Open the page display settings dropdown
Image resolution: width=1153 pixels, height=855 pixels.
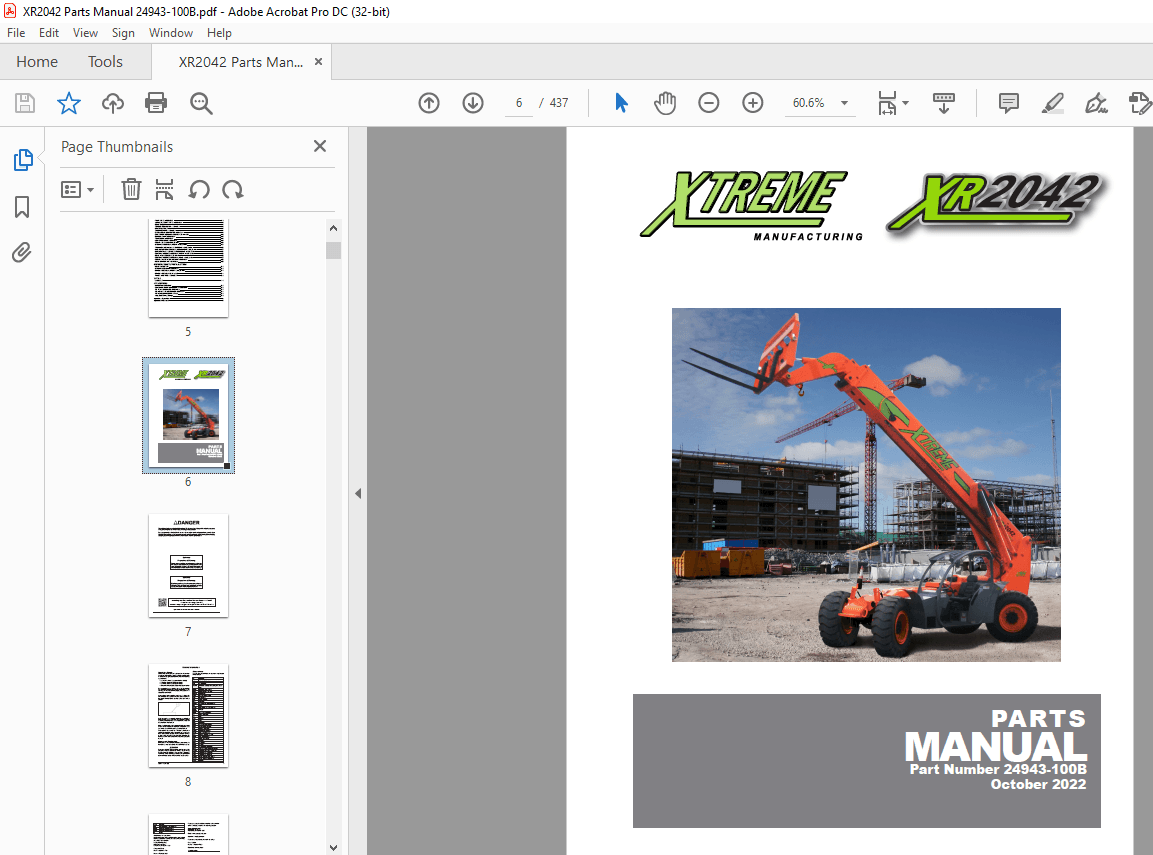click(x=893, y=102)
